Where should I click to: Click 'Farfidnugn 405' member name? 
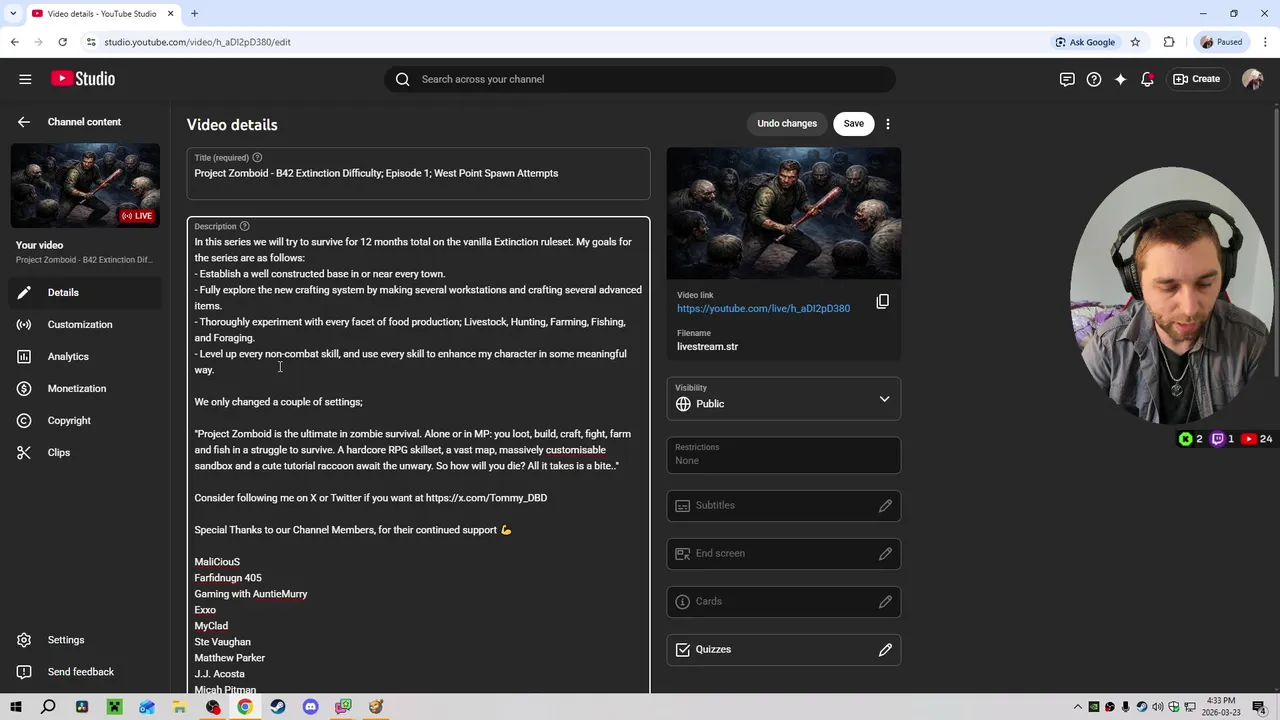[x=228, y=578]
